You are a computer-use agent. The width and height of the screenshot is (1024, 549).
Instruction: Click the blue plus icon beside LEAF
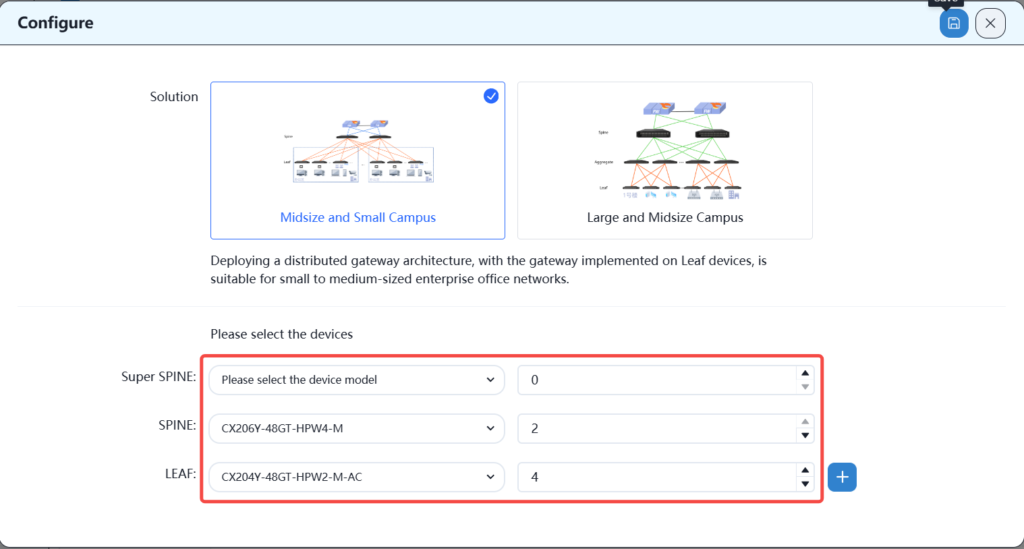[842, 477]
